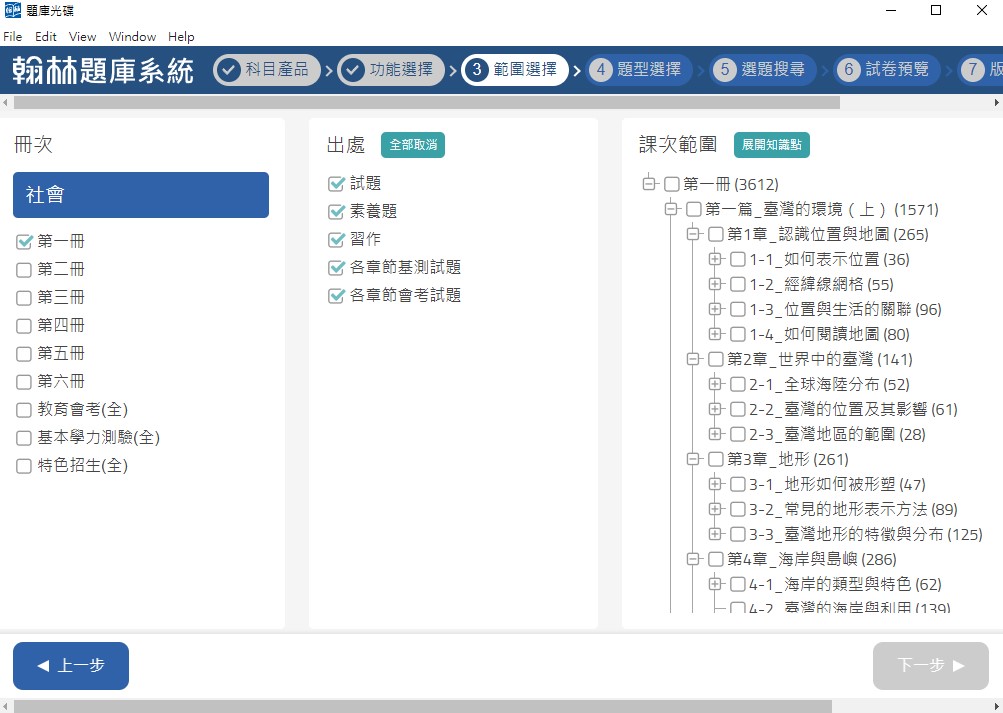Uncheck 試題 source

coord(336,184)
